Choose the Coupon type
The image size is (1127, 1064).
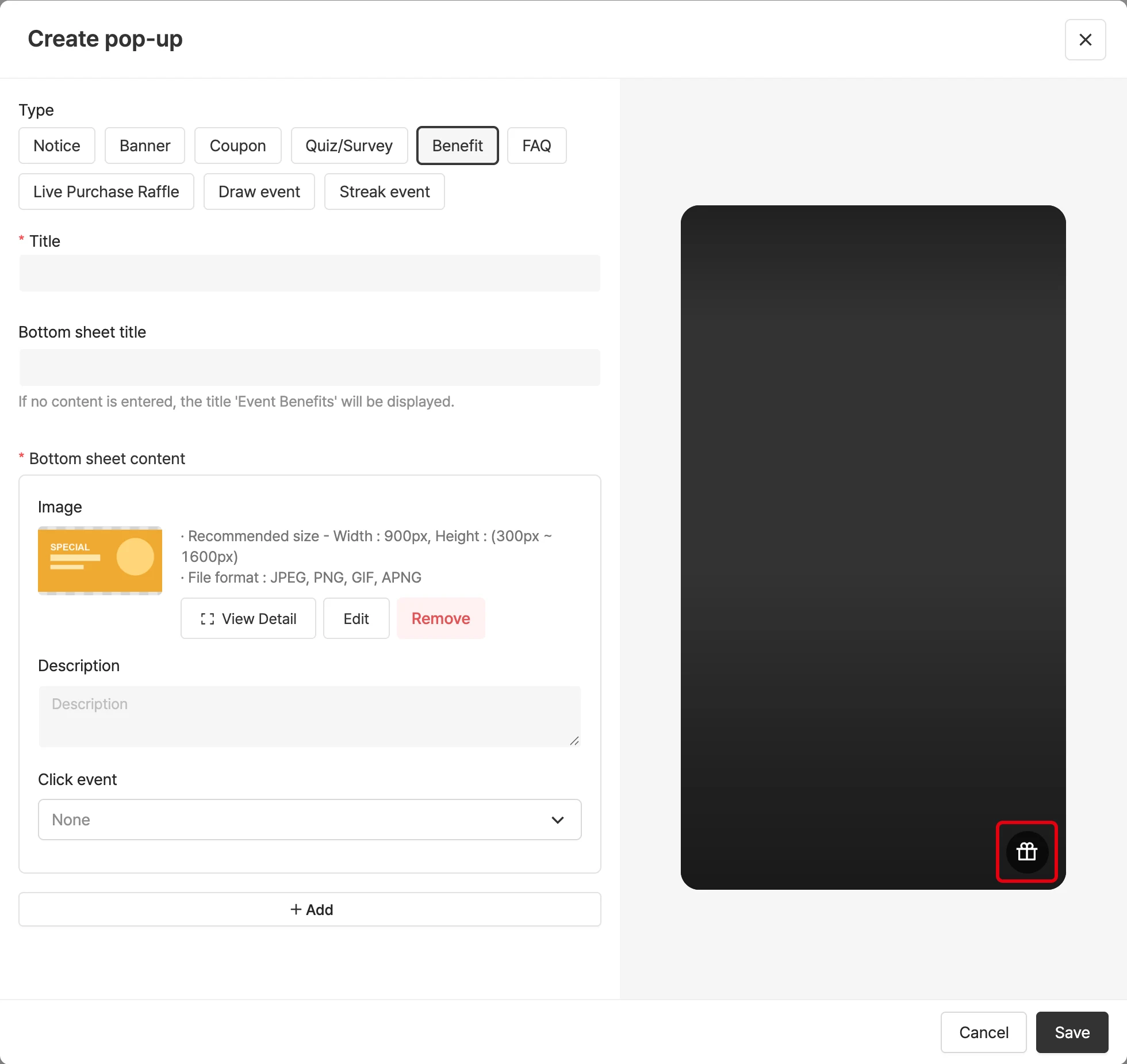click(x=238, y=146)
